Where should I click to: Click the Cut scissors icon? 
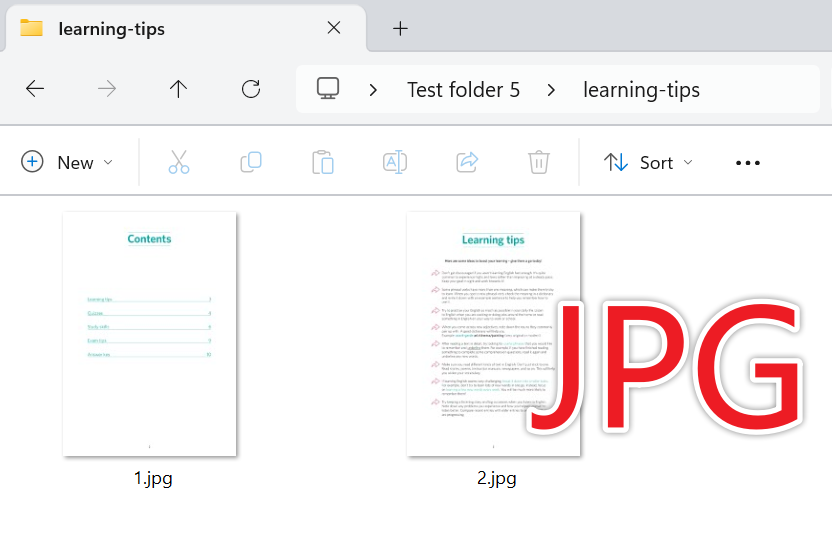[x=179, y=162]
